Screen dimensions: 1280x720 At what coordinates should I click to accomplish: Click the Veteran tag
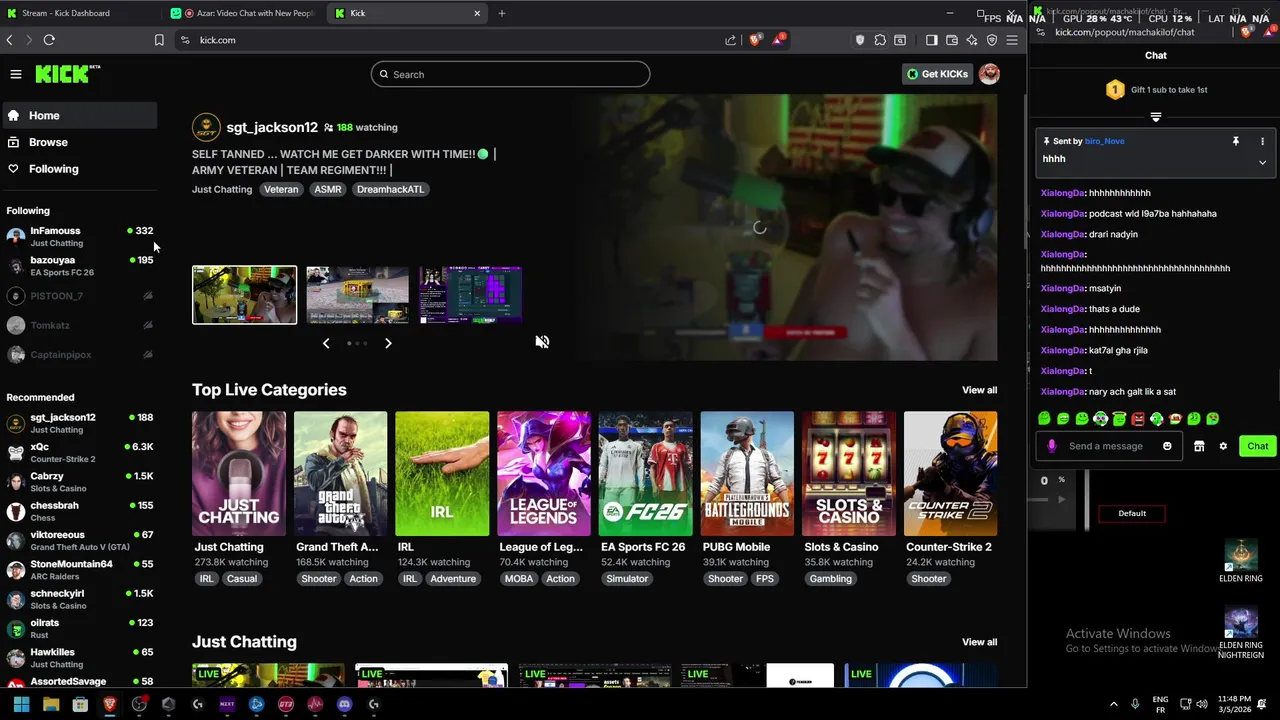281,189
